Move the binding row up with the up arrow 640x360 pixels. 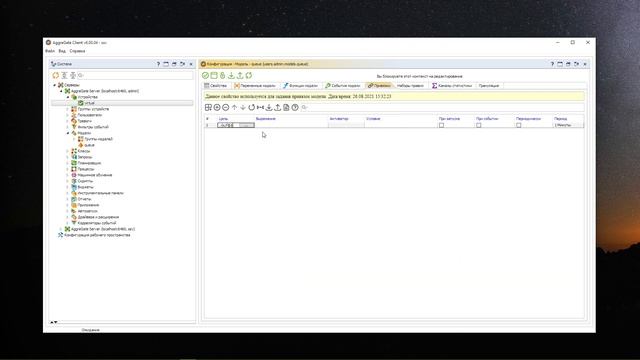[x=234, y=107]
